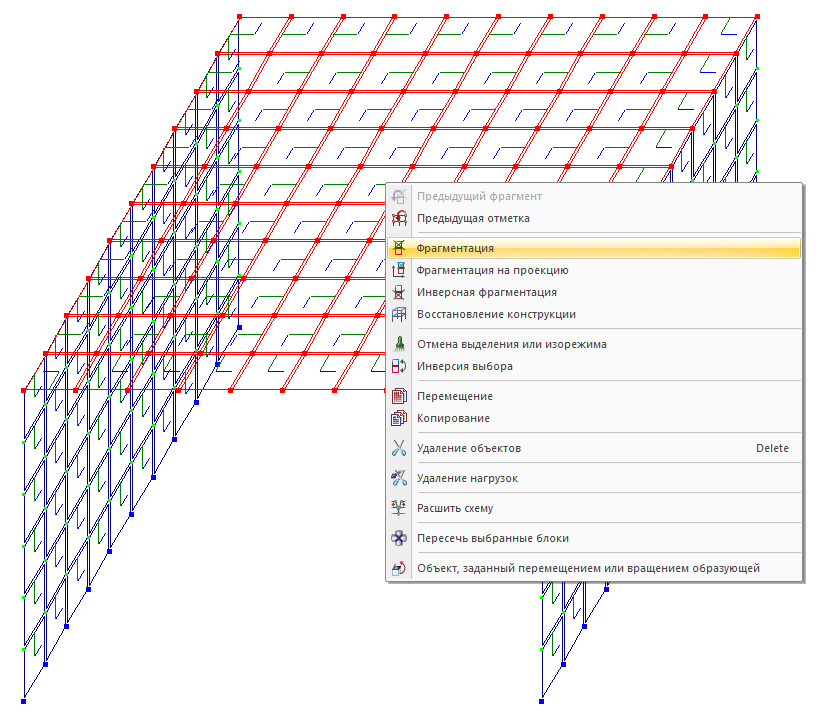Image resolution: width=822 pixels, height=719 pixels.
Task: Select Расшить схему entry
Action: point(594,507)
